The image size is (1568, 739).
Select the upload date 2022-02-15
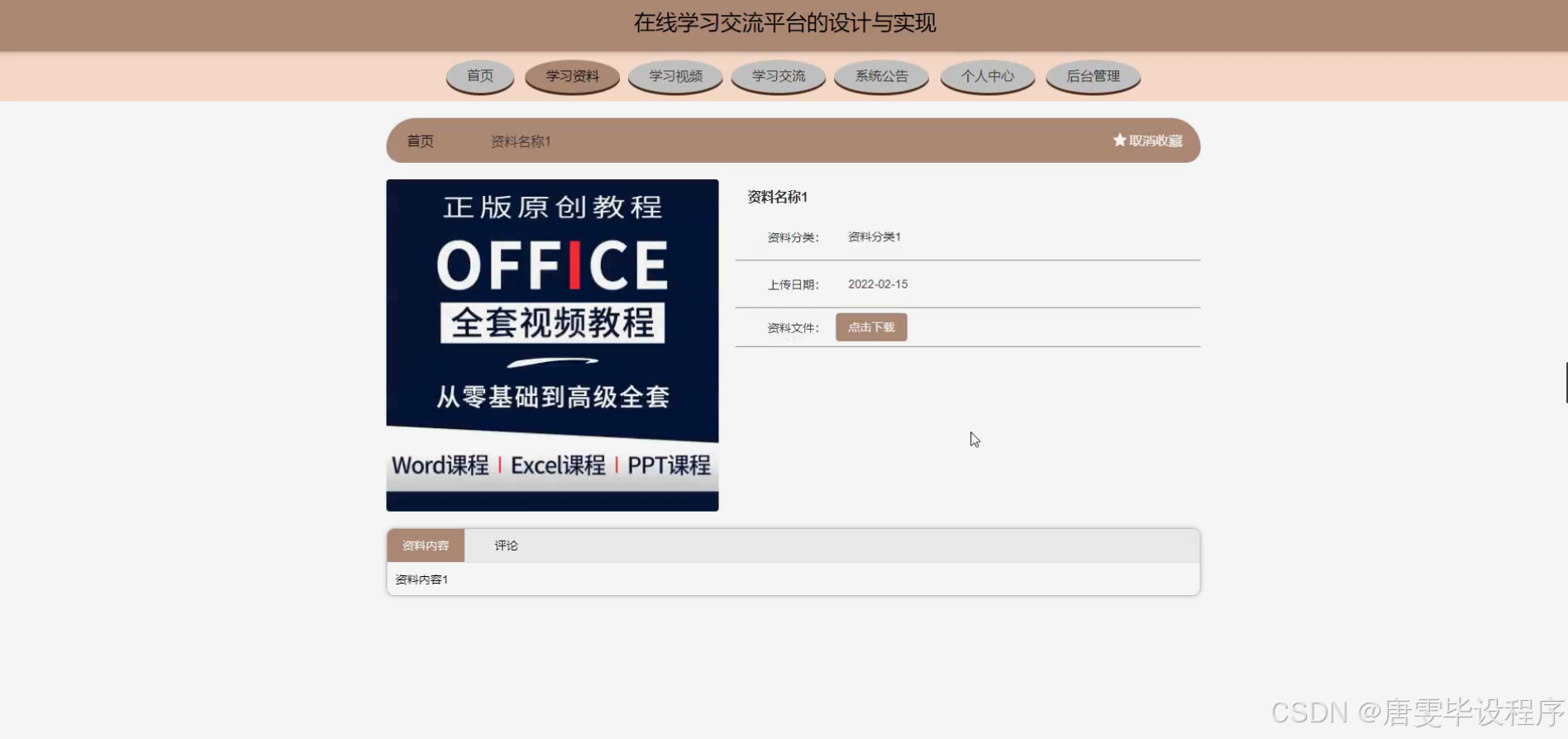click(878, 284)
